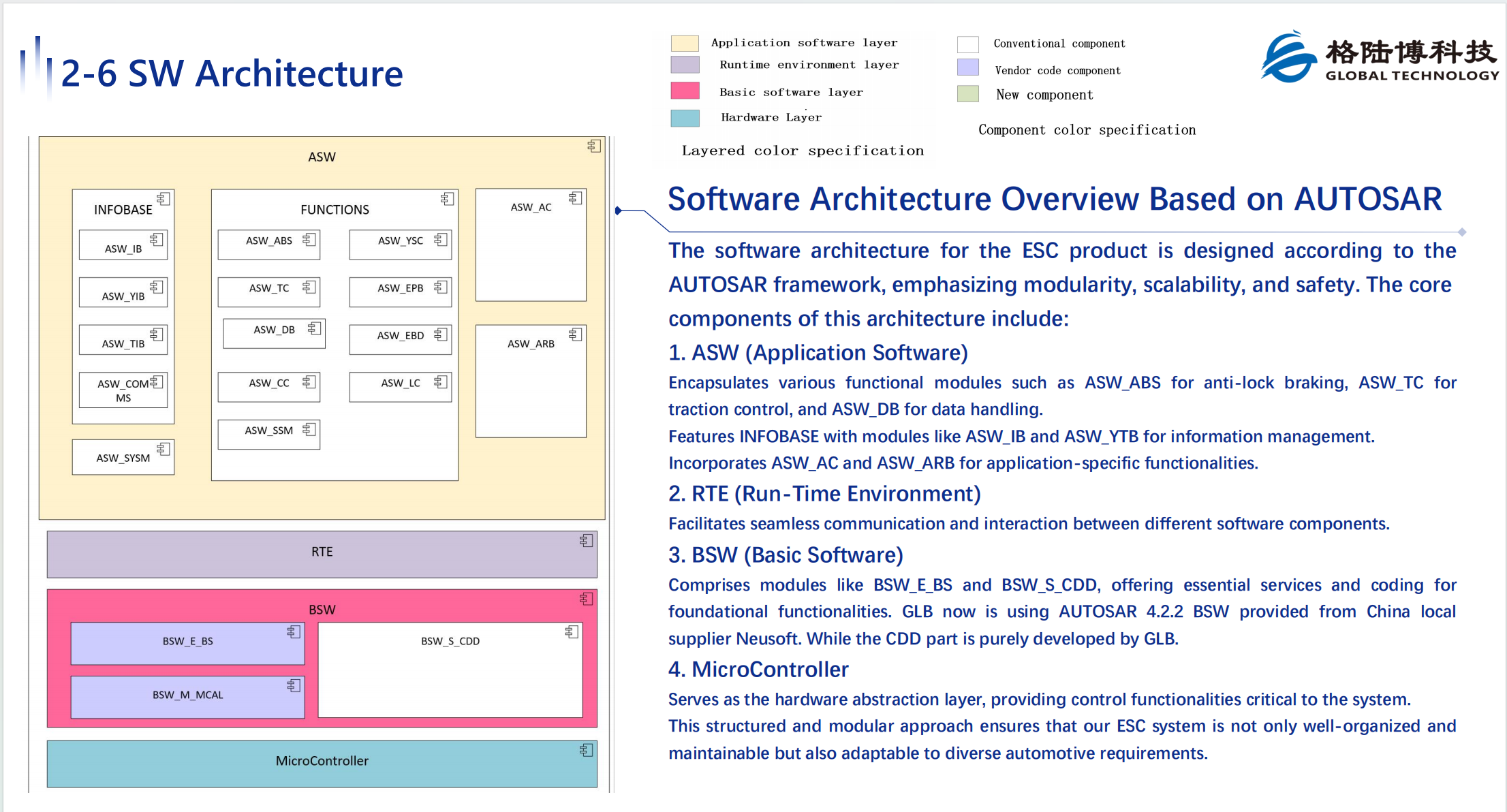The image size is (1507, 812).
Task: Click the component icon in the ASW_ARB box
Action: click(576, 334)
